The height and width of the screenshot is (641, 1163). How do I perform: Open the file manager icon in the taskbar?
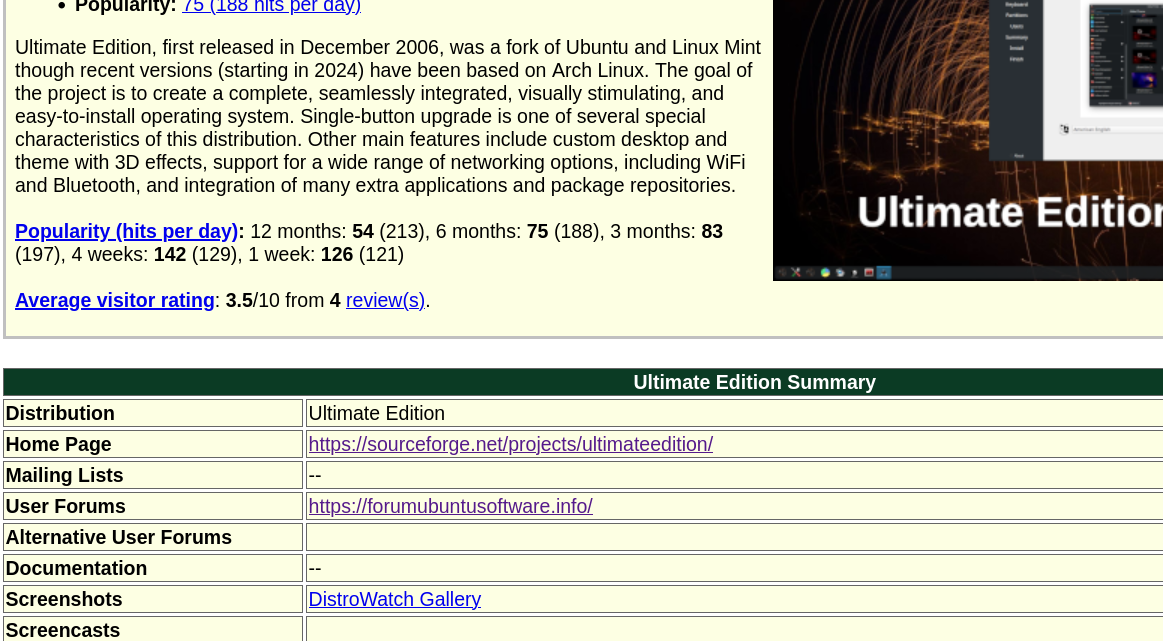(840, 272)
